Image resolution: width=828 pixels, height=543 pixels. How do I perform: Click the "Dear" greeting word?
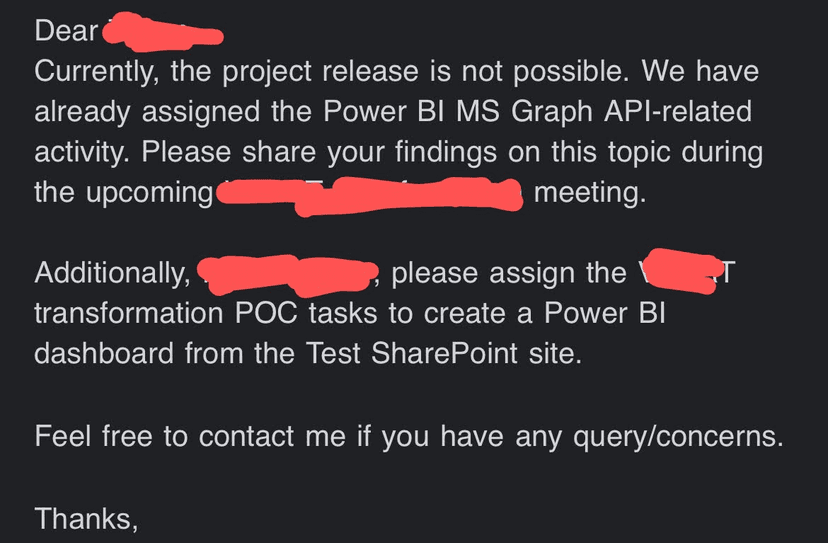click(66, 31)
